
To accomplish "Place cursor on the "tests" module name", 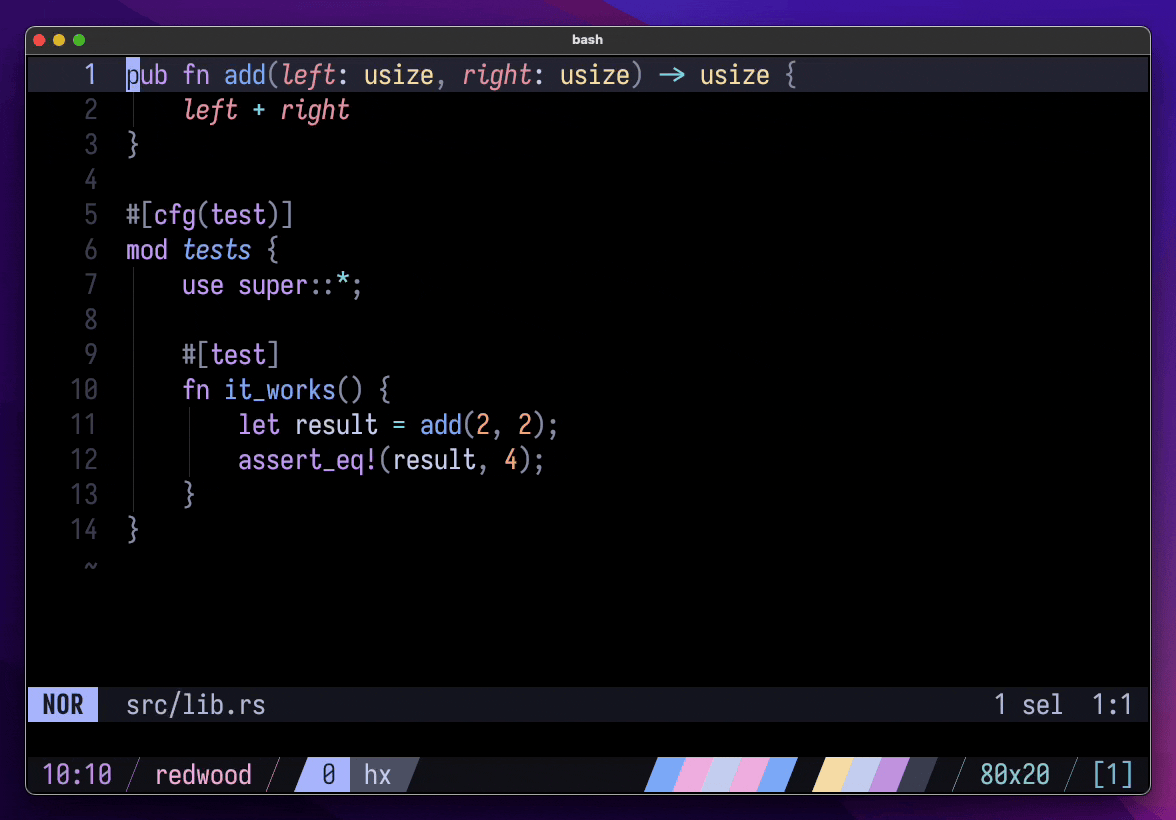I will tap(217, 250).
